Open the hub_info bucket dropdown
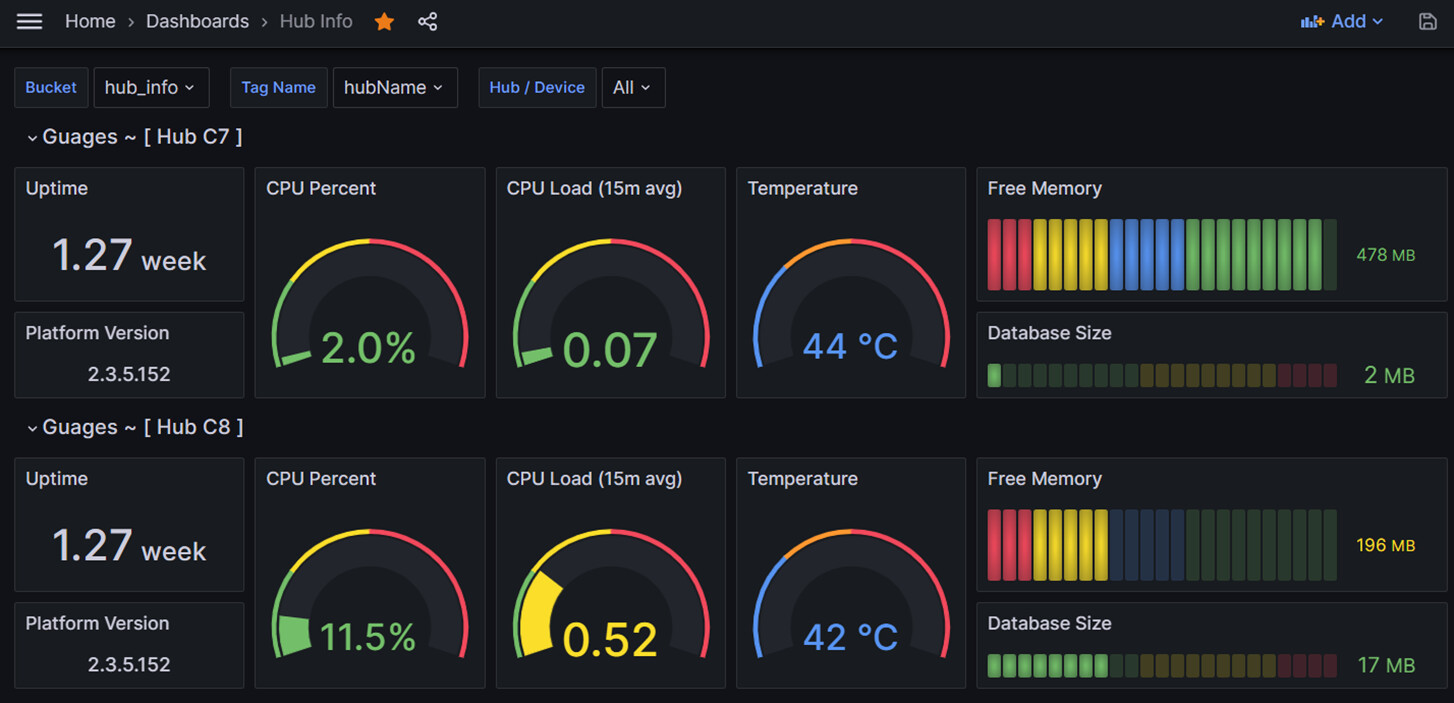The width and height of the screenshot is (1454, 703). [x=151, y=87]
